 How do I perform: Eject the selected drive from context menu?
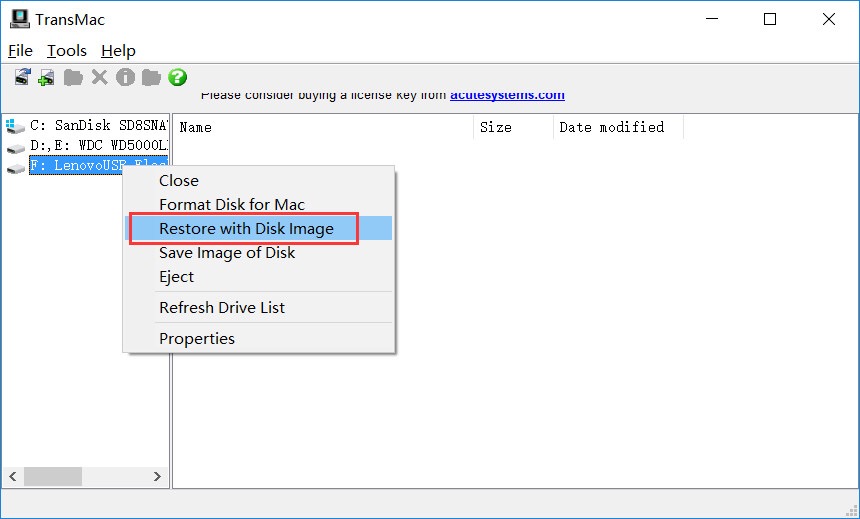point(177,277)
